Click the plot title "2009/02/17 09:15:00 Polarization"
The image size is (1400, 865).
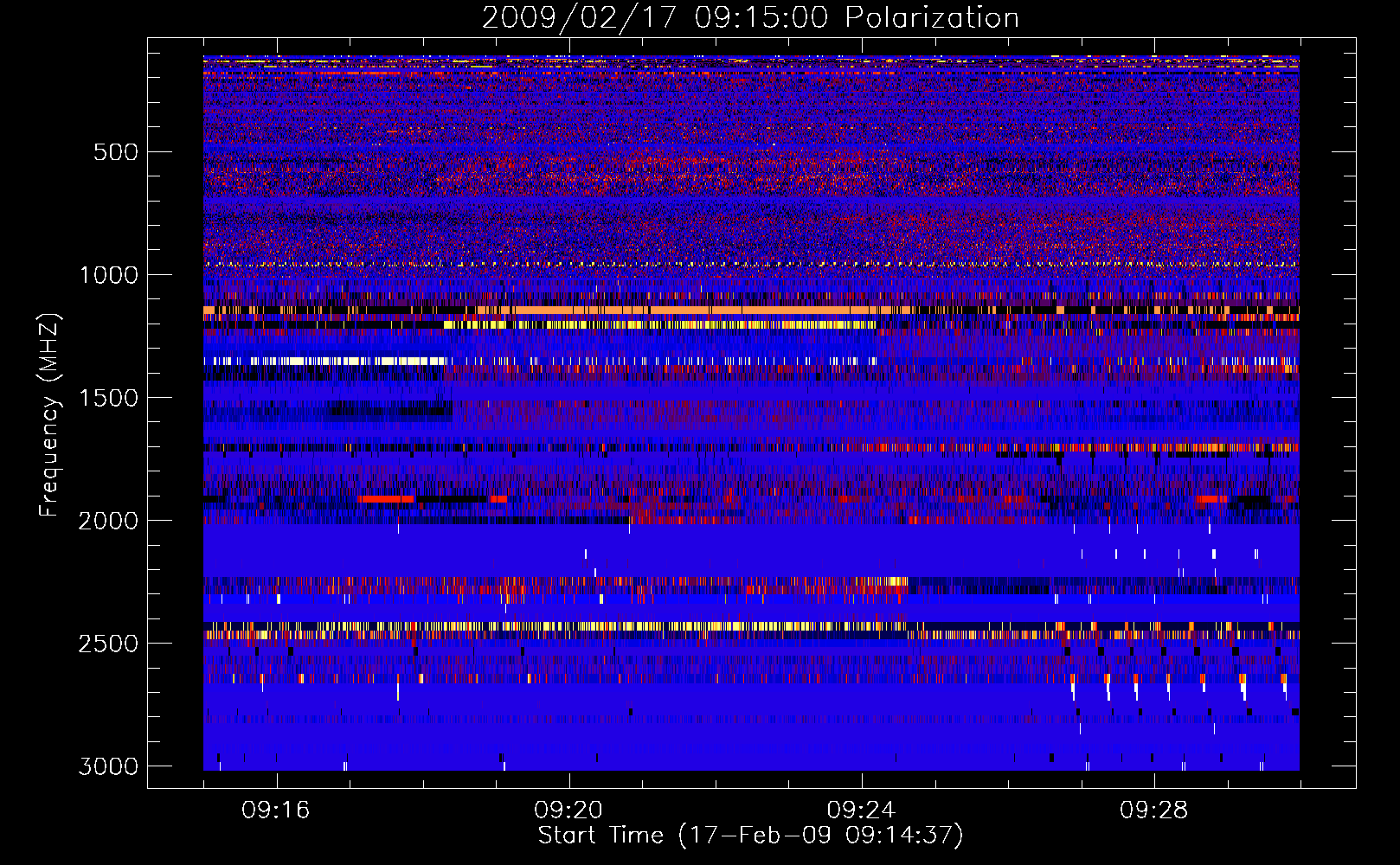click(750, 18)
